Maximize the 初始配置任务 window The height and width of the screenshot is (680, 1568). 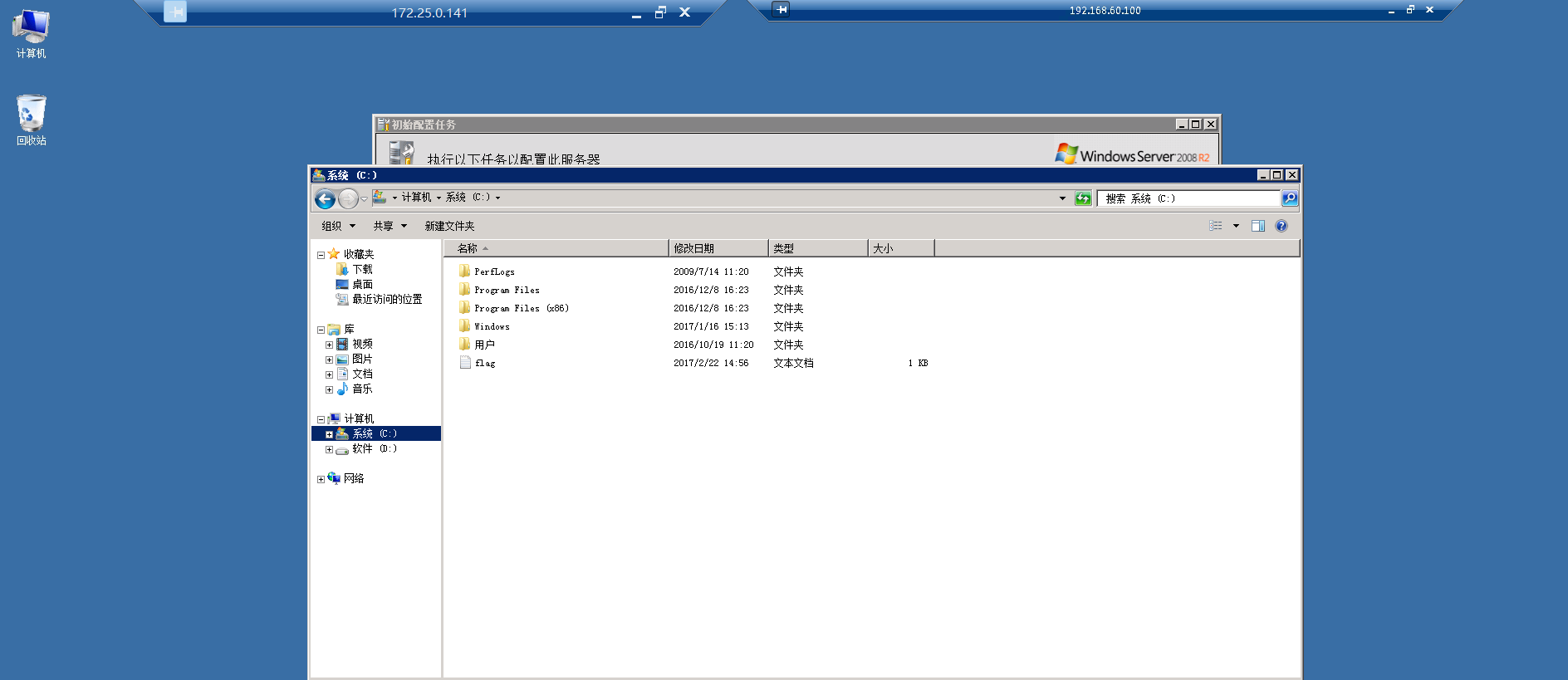click(1195, 125)
